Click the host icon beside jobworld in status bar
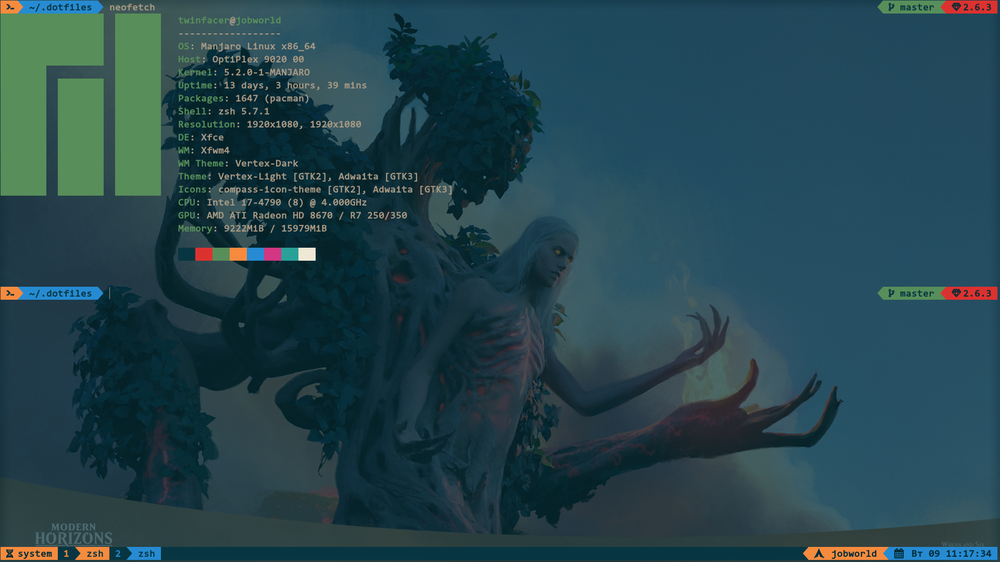 pos(818,554)
